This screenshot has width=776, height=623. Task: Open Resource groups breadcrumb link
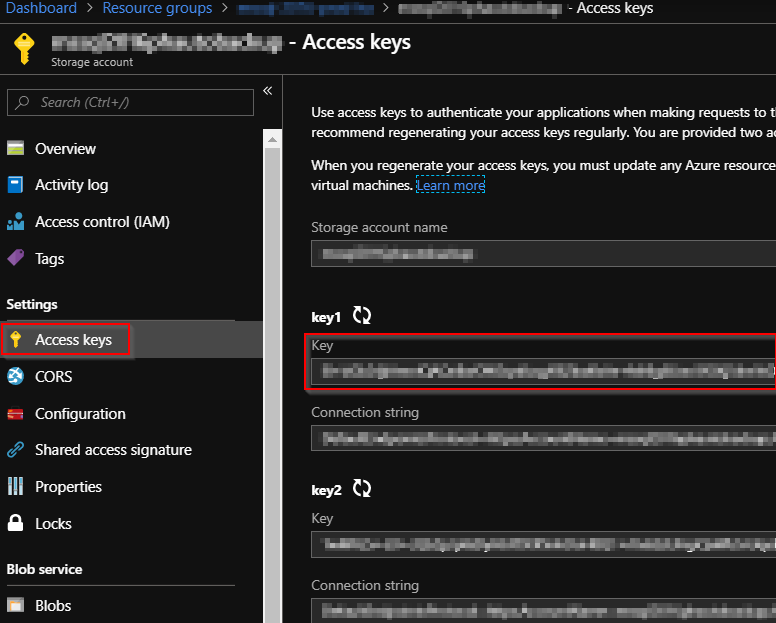click(x=157, y=8)
